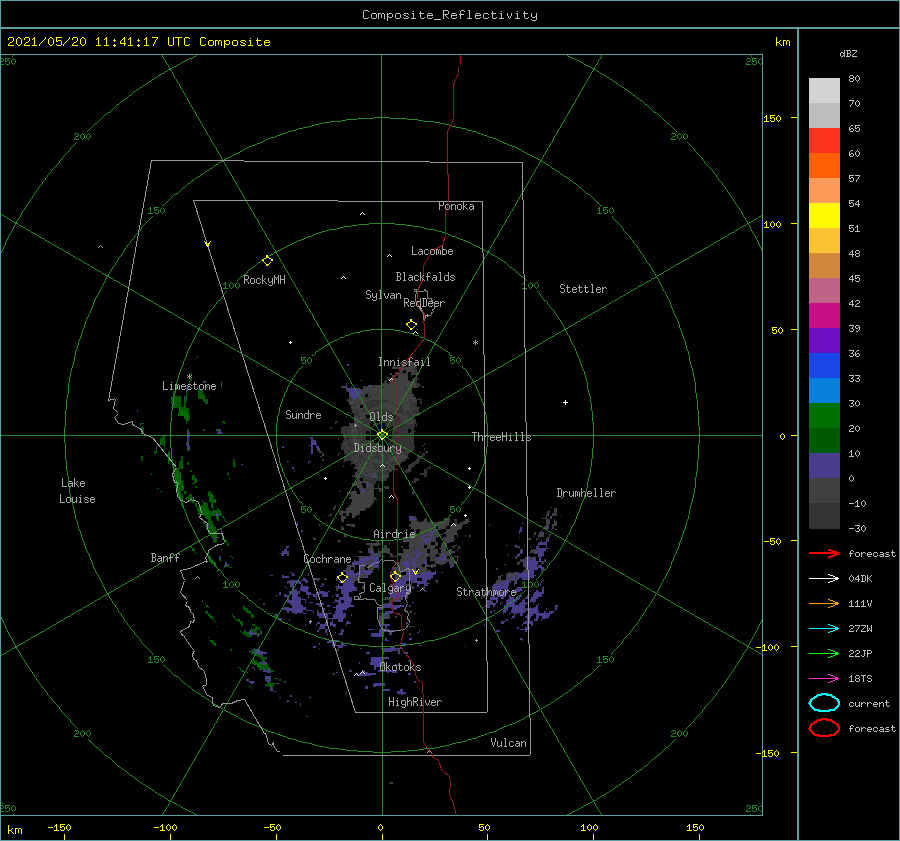The height and width of the screenshot is (841, 900).
Task: Click the HighRiver town label
Action: pyautogui.click(x=415, y=702)
